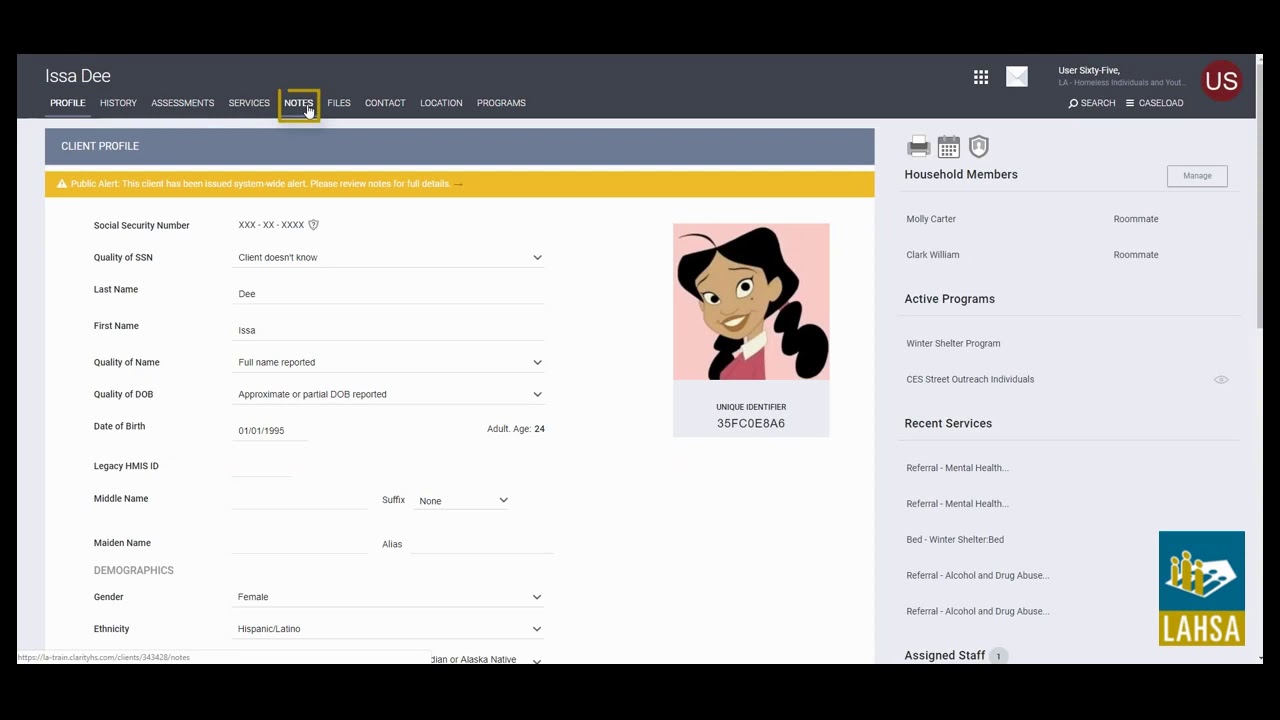Open CES Street Outreach Individuals program
Screen dimensions: 1280x720
click(970, 380)
